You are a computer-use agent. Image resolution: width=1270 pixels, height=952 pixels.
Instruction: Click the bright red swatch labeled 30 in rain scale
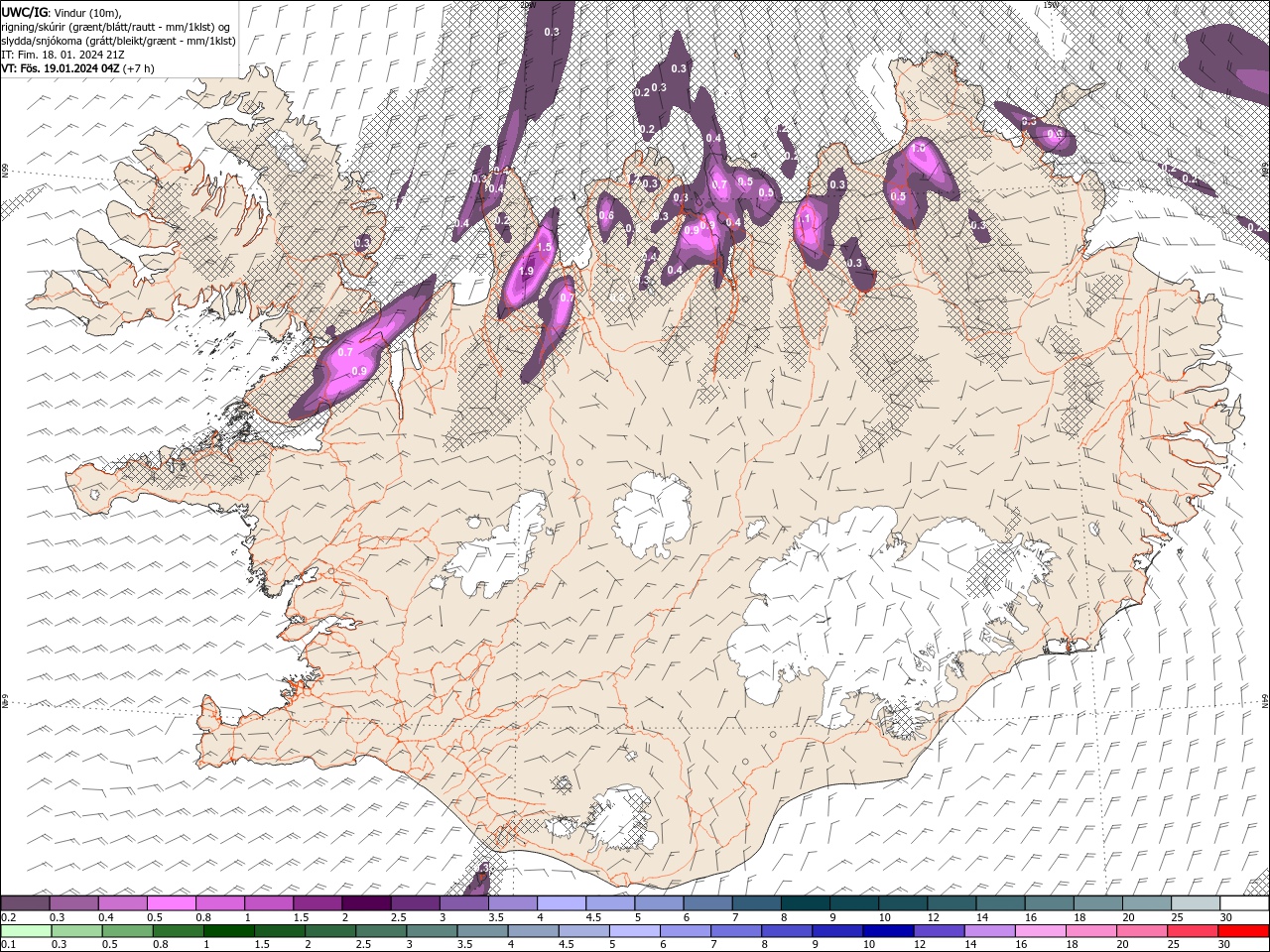[x=1242, y=931]
